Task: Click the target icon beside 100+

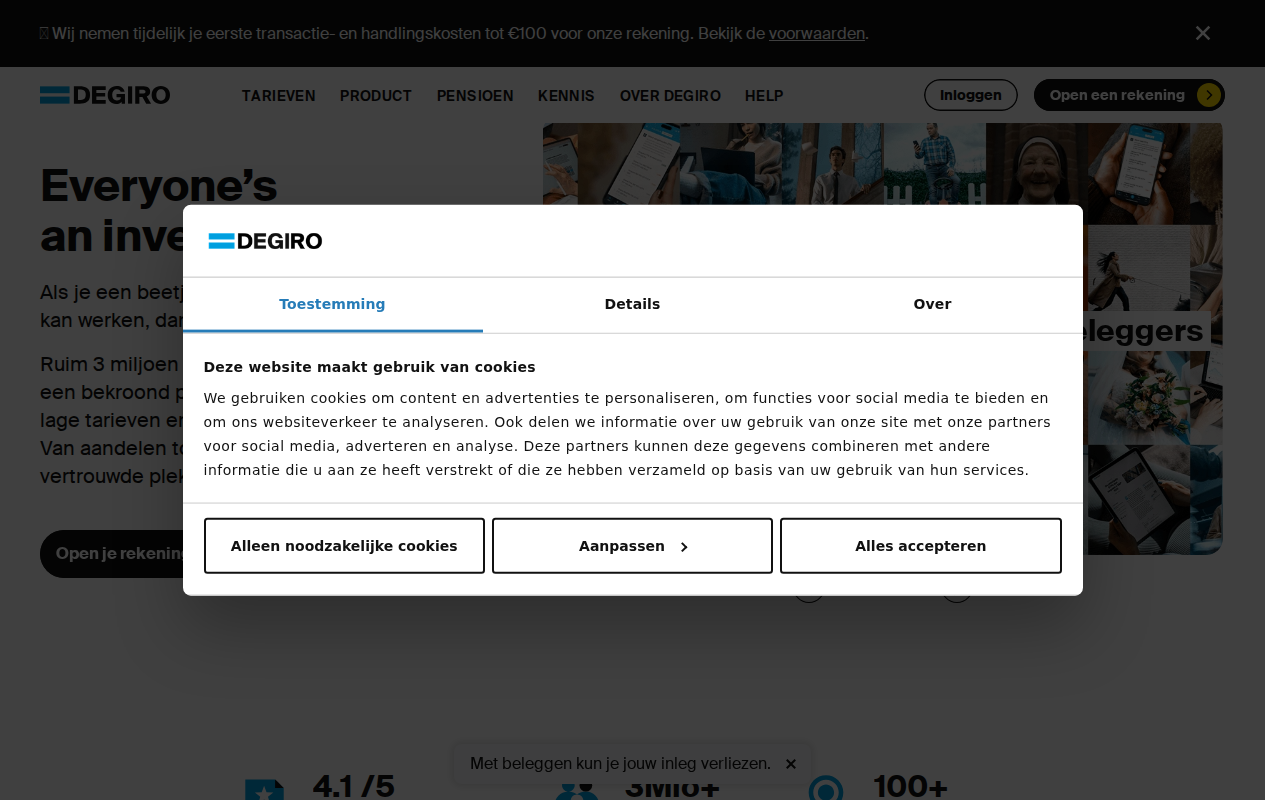Action: coord(826,789)
